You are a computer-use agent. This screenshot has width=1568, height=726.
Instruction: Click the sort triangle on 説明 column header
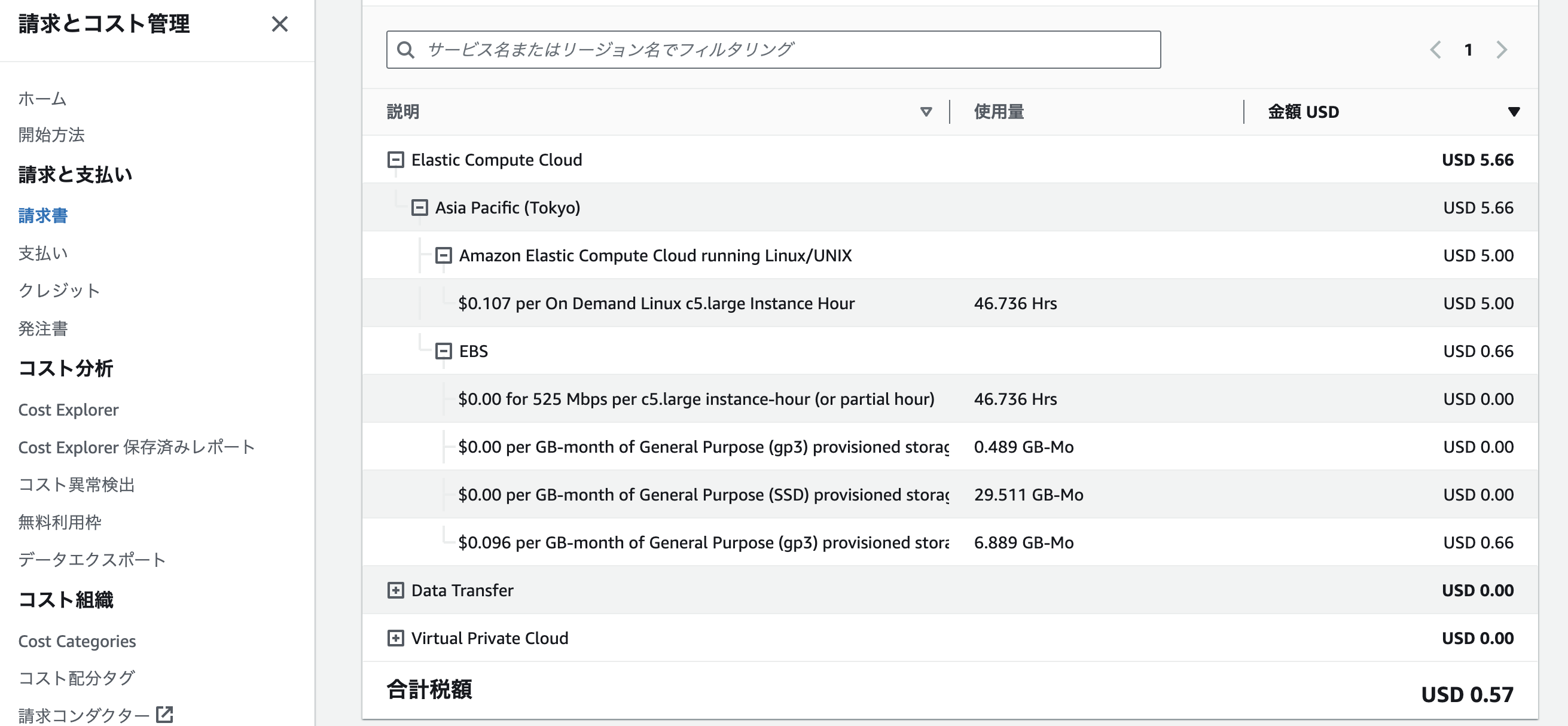[926, 111]
